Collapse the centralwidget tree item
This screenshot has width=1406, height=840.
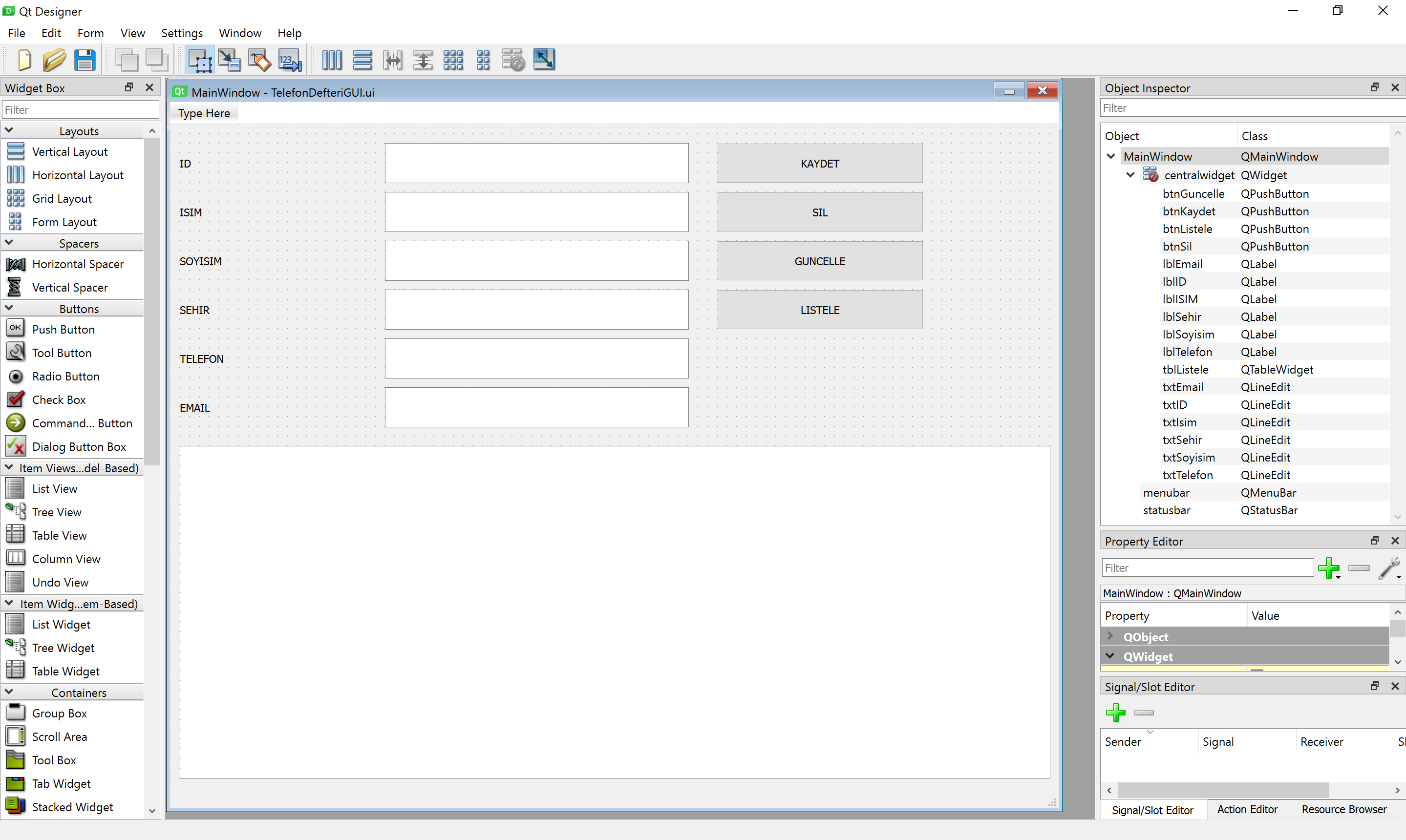pyautogui.click(x=1130, y=175)
